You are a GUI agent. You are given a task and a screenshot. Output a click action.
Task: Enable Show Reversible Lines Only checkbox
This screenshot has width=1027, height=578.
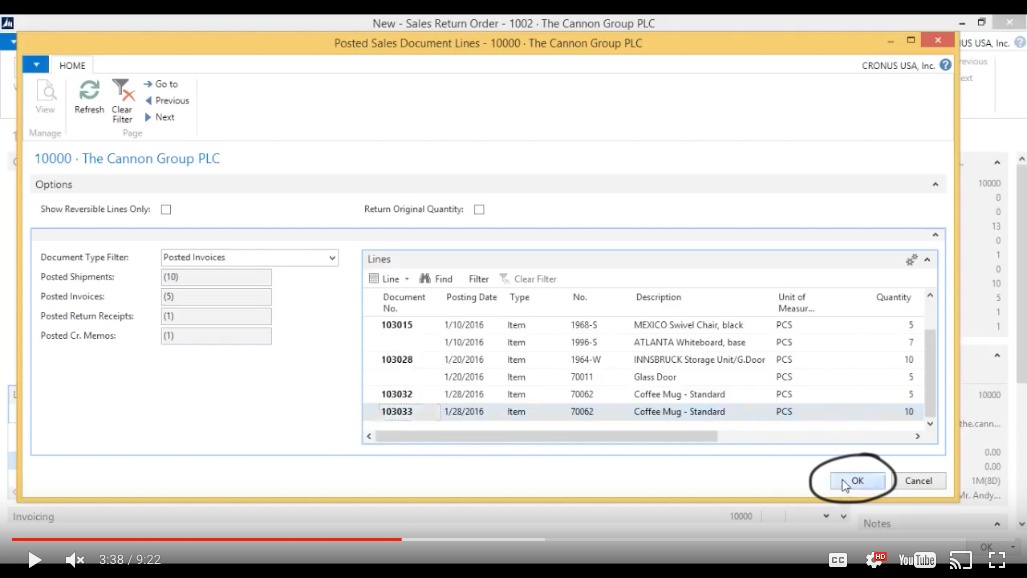(x=166, y=210)
